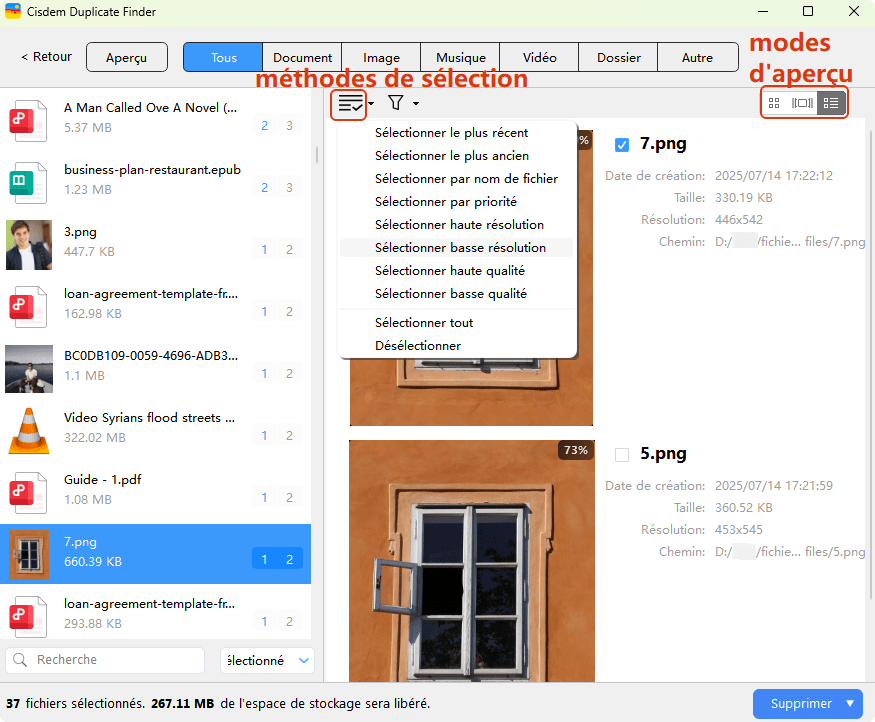
Task: Click the Aperçu button
Action: pos(126,57)
